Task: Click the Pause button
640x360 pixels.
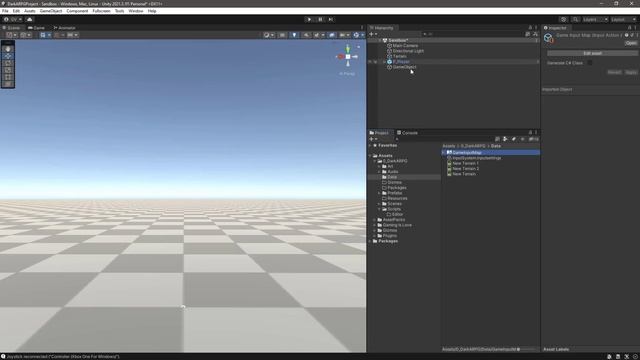Action: 320,19
